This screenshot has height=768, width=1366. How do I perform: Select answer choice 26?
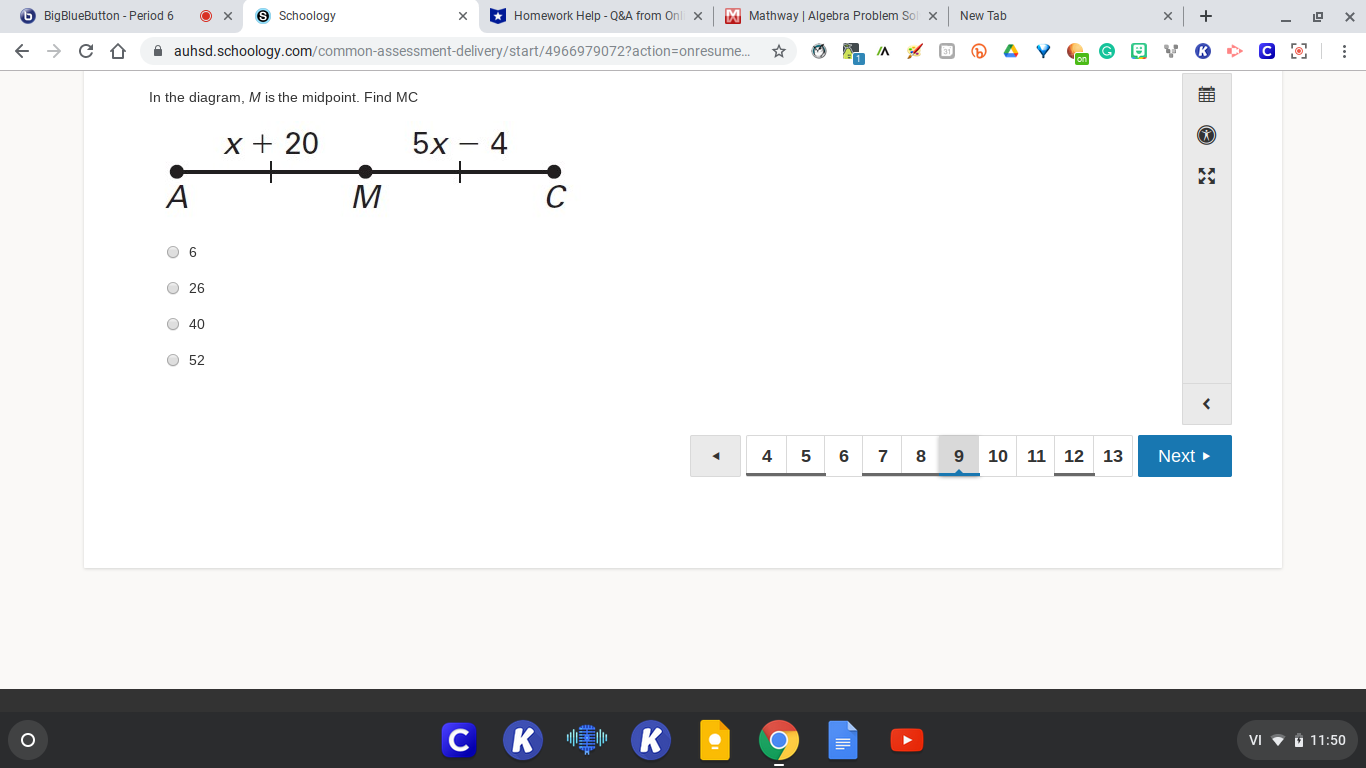(173, 288)
